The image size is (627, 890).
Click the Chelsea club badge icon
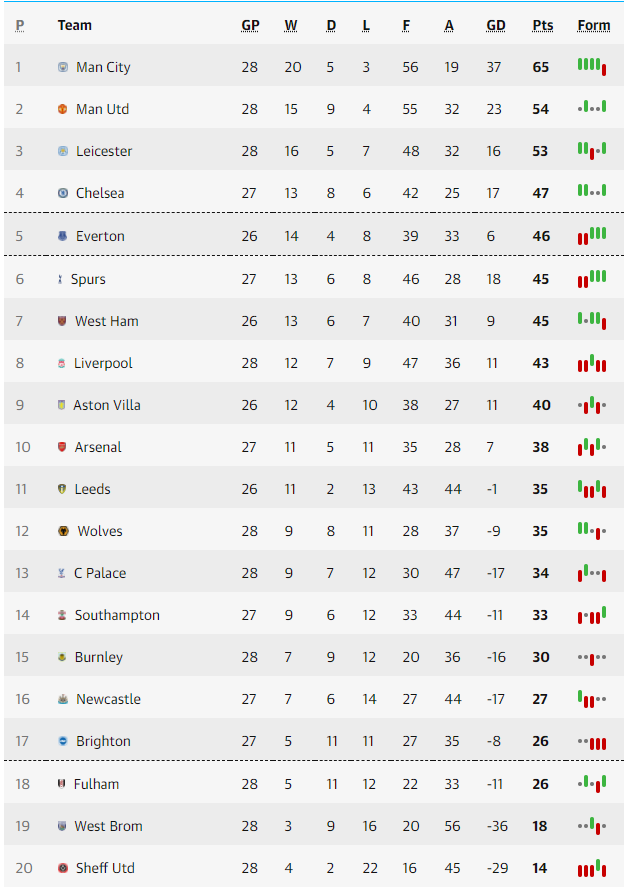pos(63,193)
